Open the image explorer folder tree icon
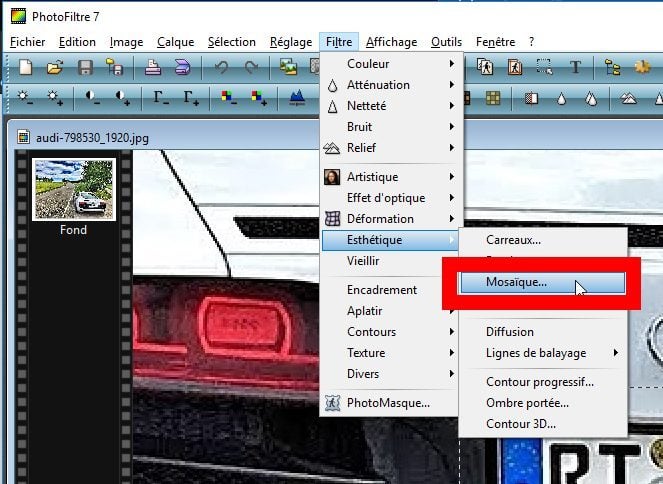 pos(612,67)
